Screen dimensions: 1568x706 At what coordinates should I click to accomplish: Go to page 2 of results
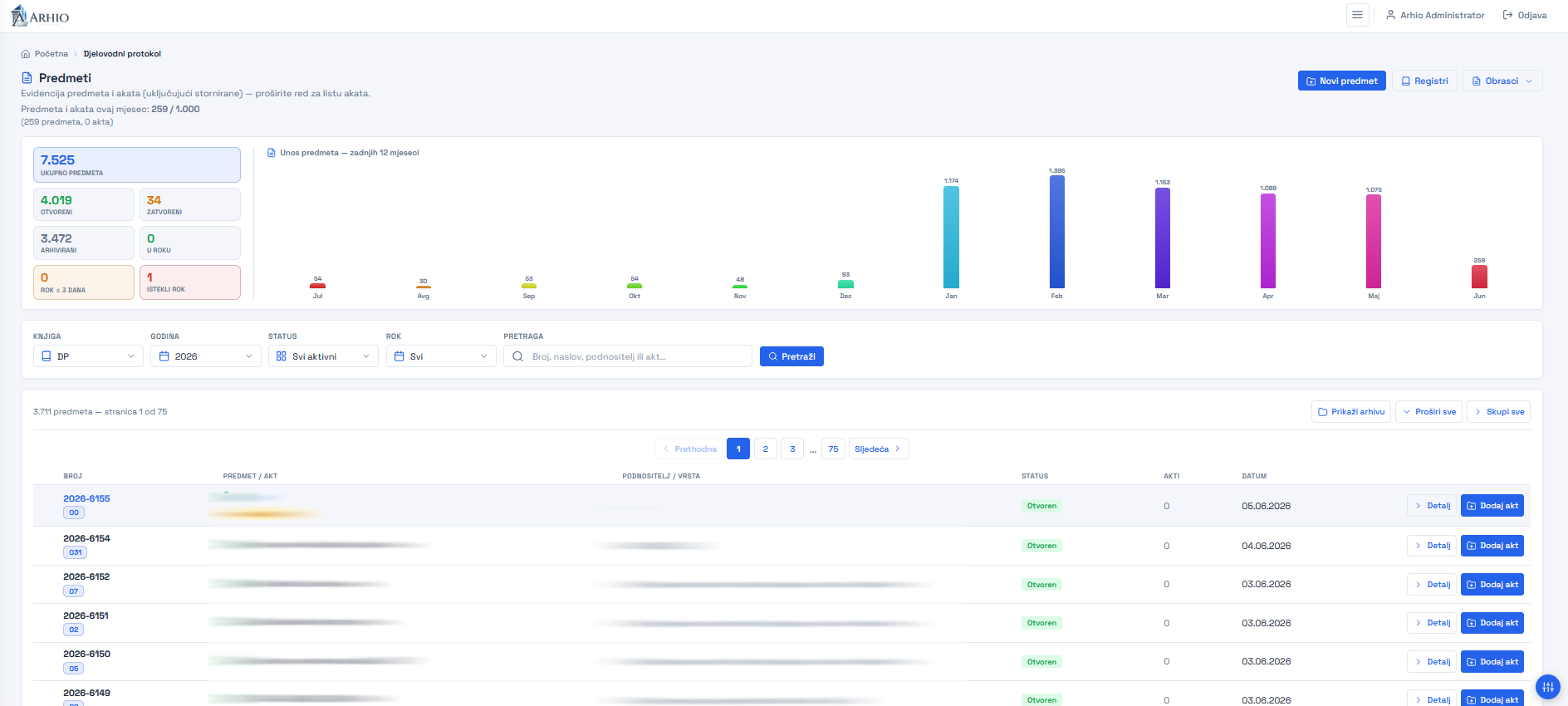[x=766, y=449]
